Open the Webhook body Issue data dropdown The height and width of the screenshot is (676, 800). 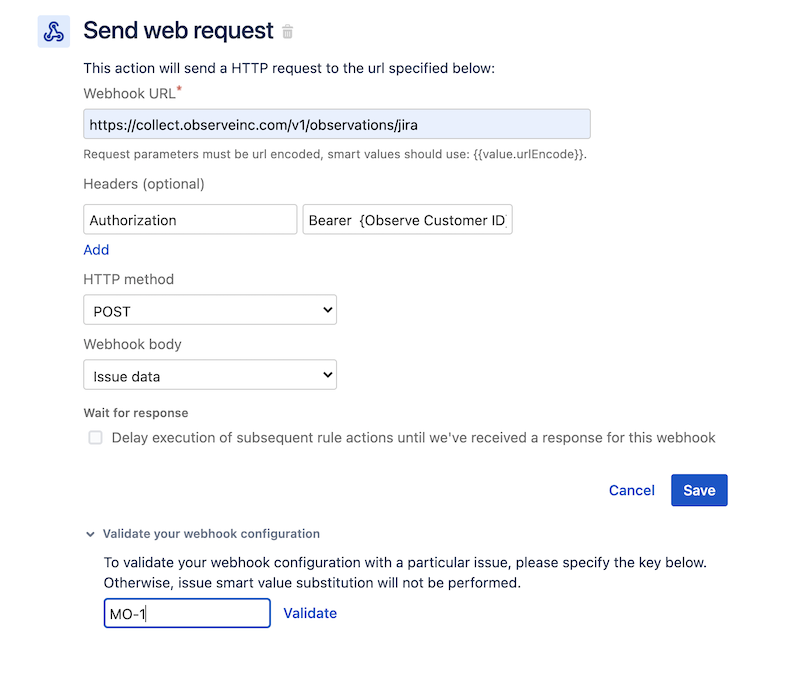pyautogui.click(x=210, y=374)
